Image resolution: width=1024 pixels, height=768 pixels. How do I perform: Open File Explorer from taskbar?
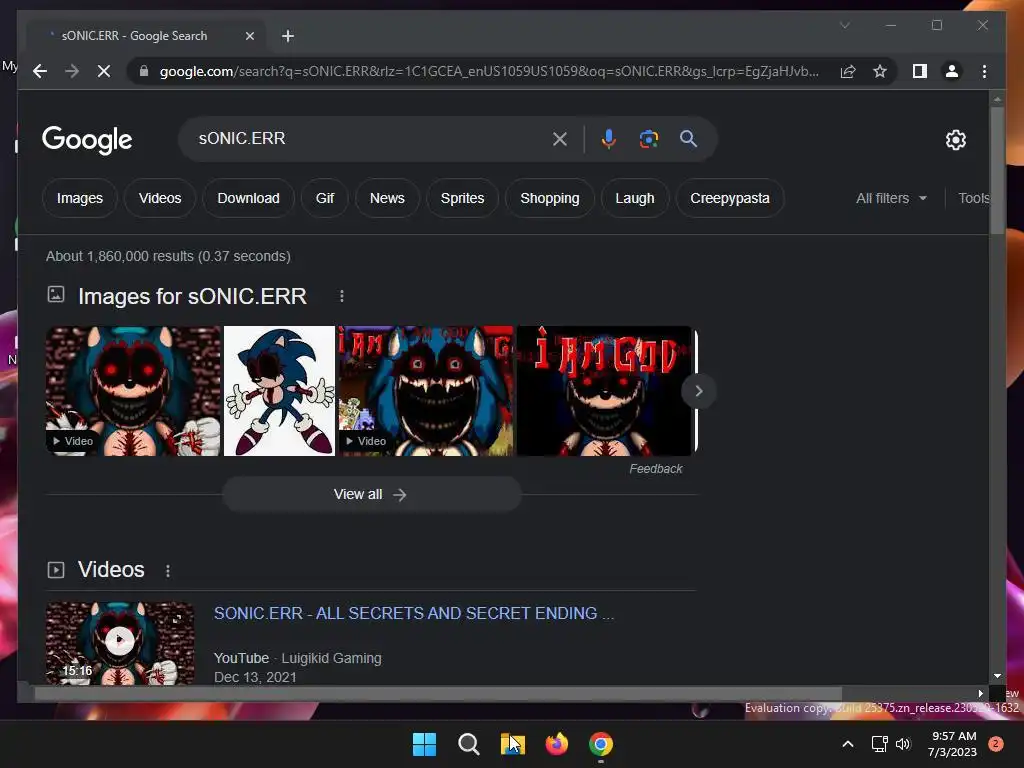[513, 744]
